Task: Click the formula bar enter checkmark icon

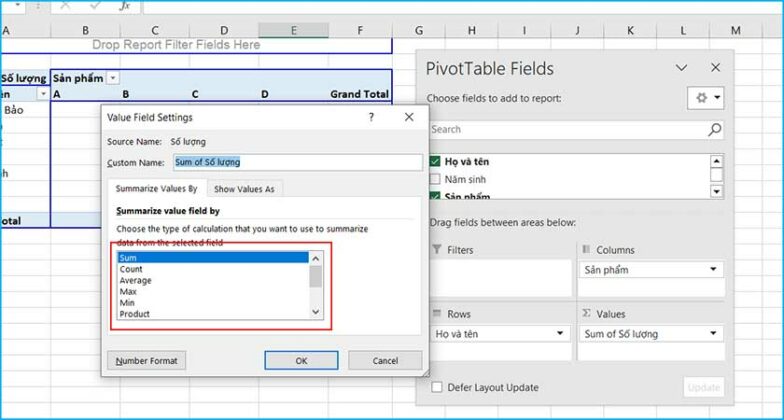Action: click(94, 6)
